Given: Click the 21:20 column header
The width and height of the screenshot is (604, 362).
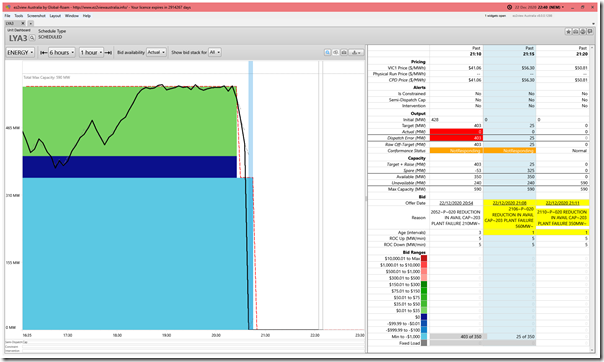Looking at the screenshot, I should pyautogui.click(x=582, y=54).
